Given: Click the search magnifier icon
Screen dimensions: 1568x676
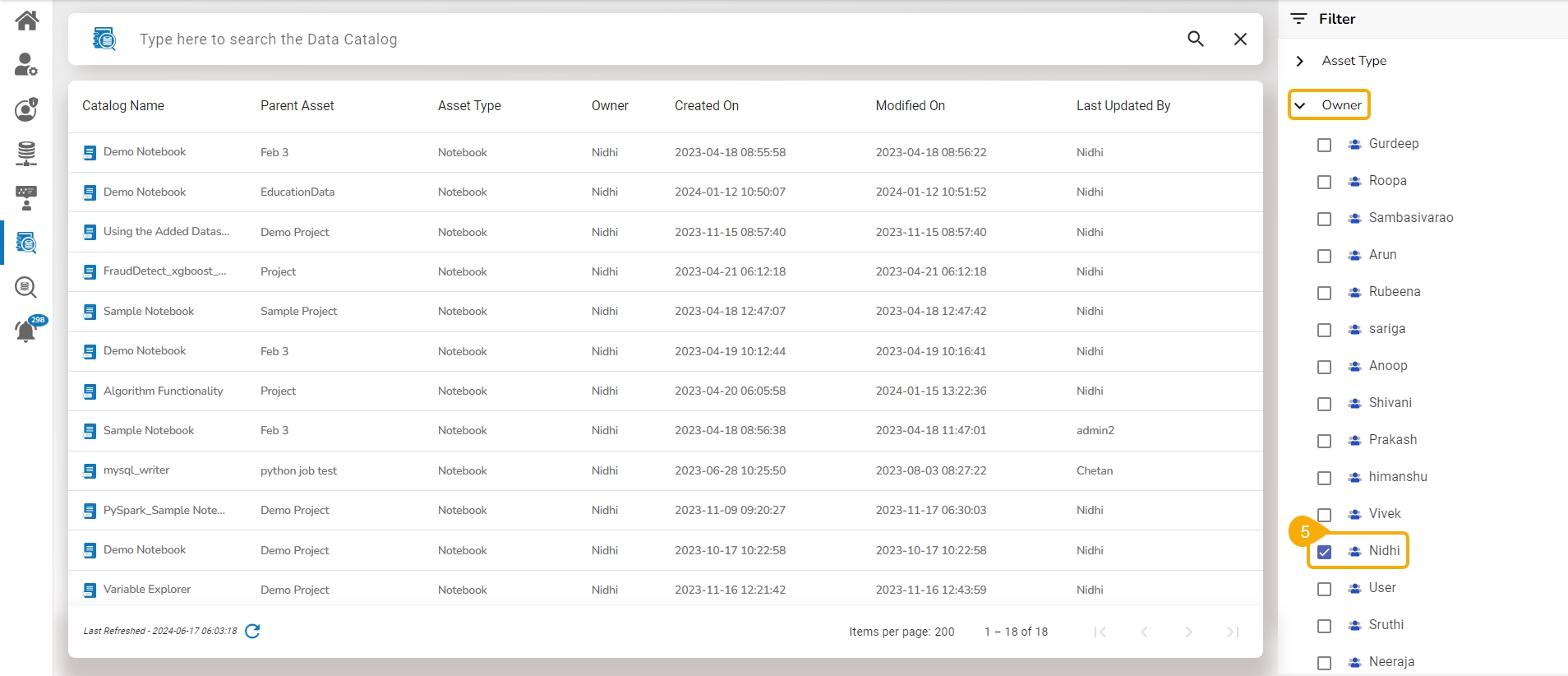Looking at the screenshot, I should coord(1196,39).
